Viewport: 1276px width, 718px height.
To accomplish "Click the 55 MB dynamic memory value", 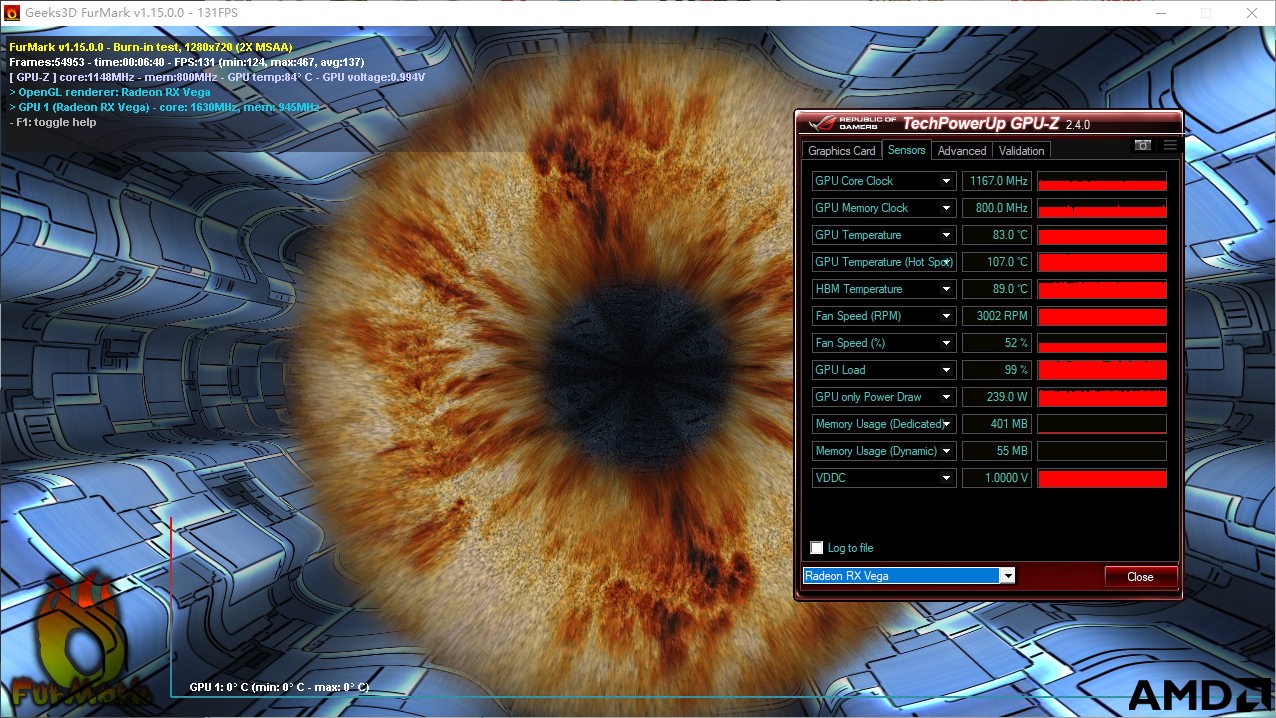I will (996, 451).
